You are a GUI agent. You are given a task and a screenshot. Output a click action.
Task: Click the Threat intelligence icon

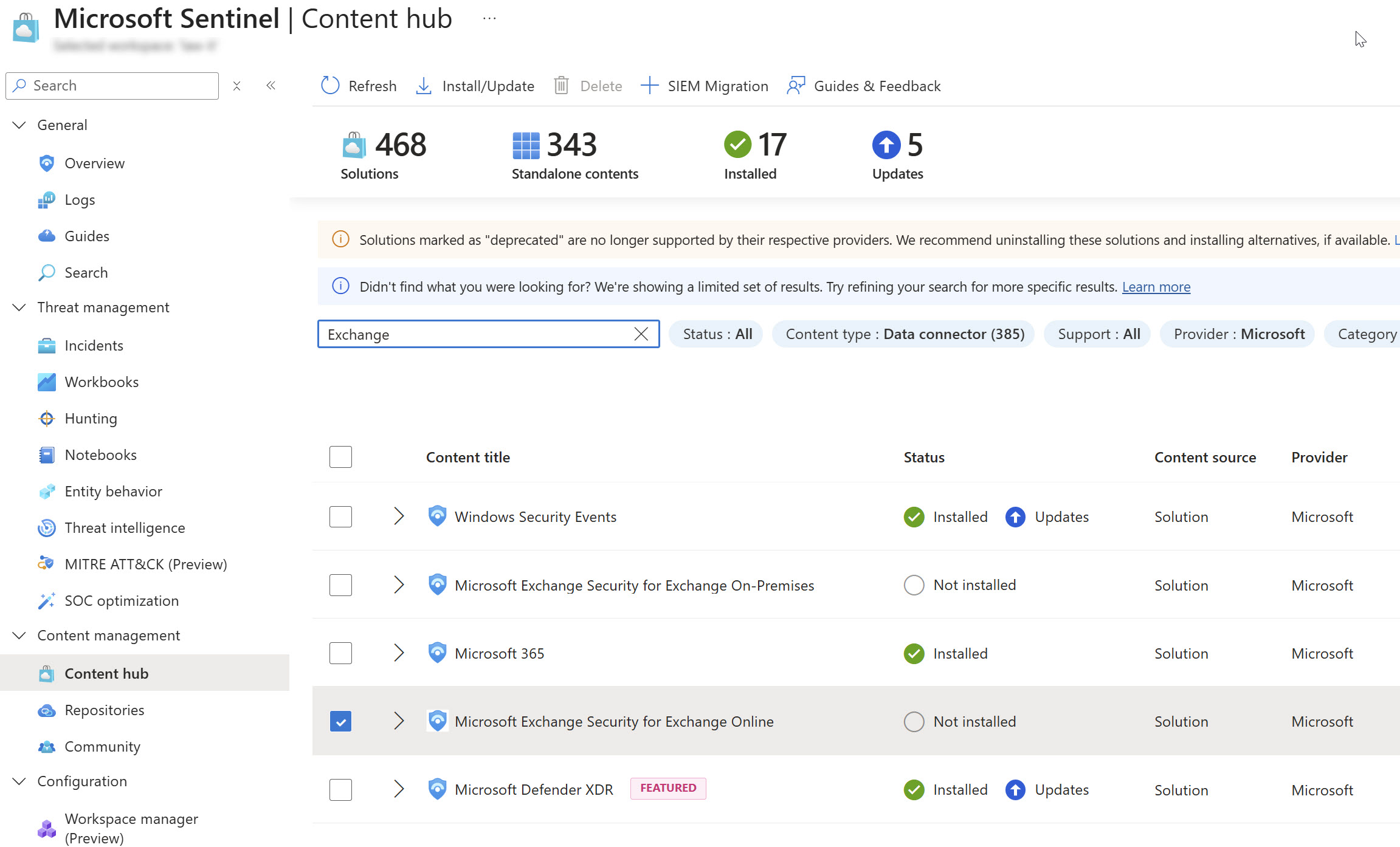point(47,528)
